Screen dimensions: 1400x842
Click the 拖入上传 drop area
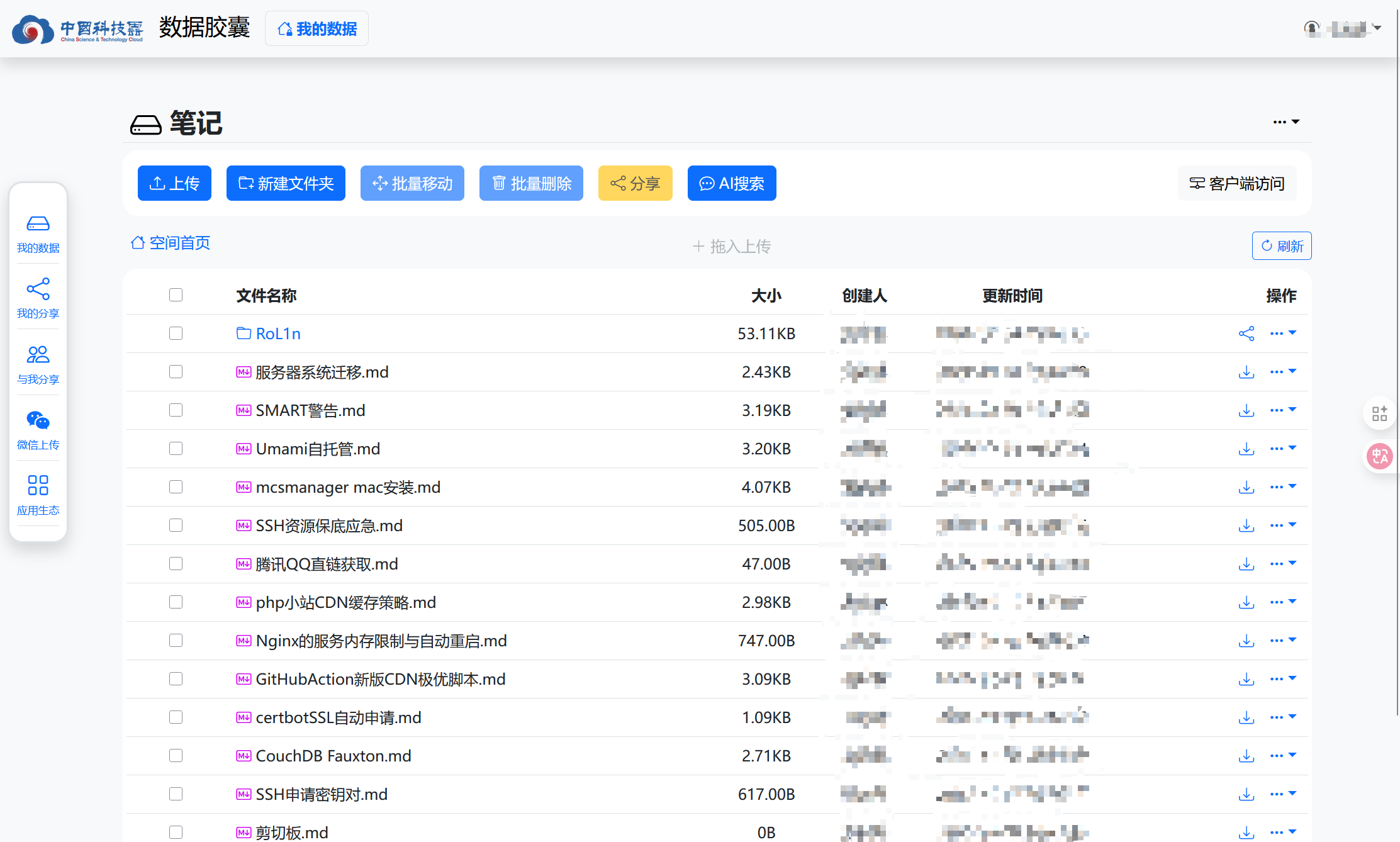(x=732, y=246)
